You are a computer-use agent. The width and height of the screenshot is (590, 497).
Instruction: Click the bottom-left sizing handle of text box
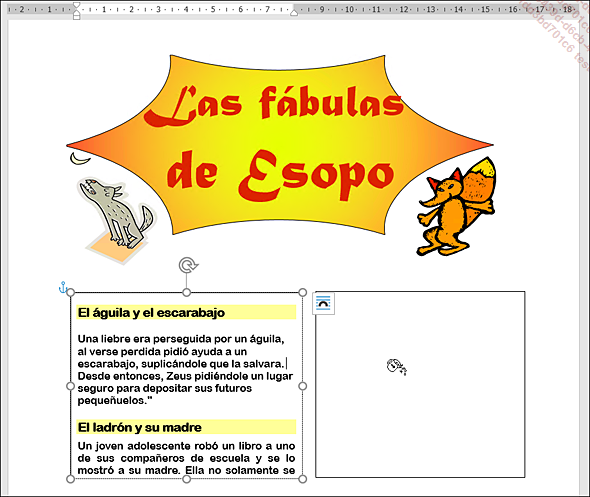click(x=70, y=479)
